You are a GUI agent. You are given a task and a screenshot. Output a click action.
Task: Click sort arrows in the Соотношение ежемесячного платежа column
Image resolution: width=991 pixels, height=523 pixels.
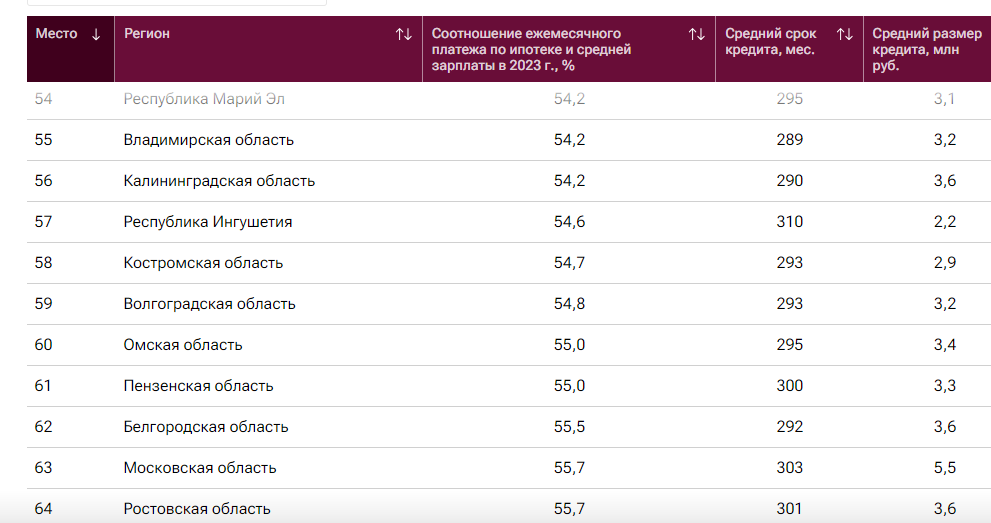coord(697,34)
